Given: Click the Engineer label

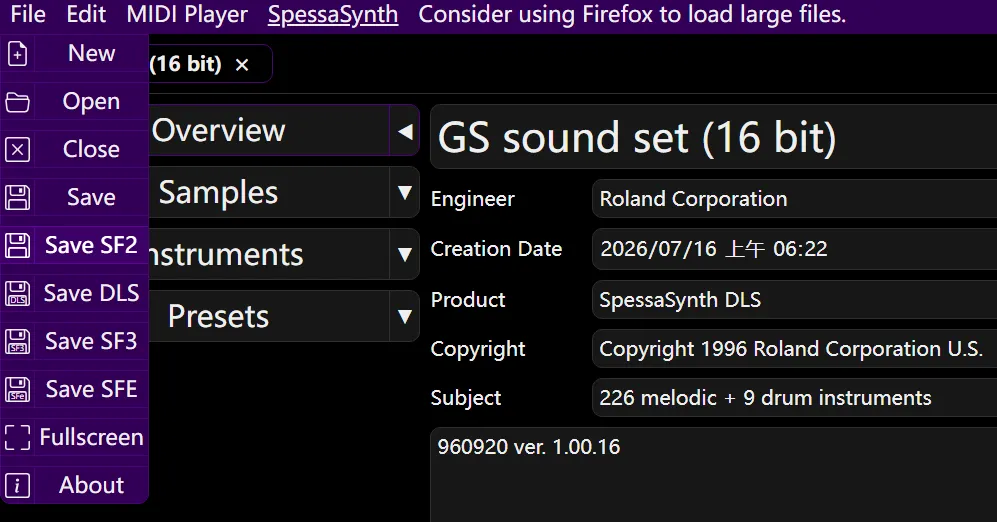Looking at the screenshot, I should tap(472, 199).
